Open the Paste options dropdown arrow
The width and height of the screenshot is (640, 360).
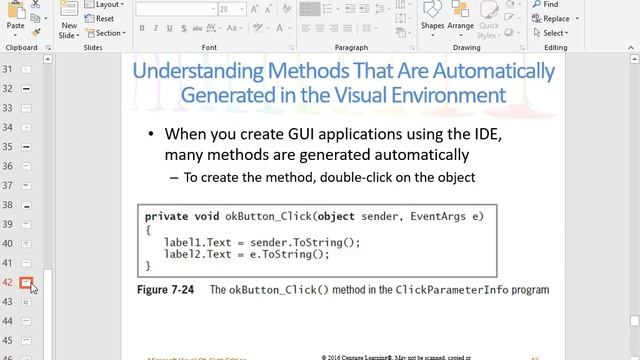click(x=16, y=34)
